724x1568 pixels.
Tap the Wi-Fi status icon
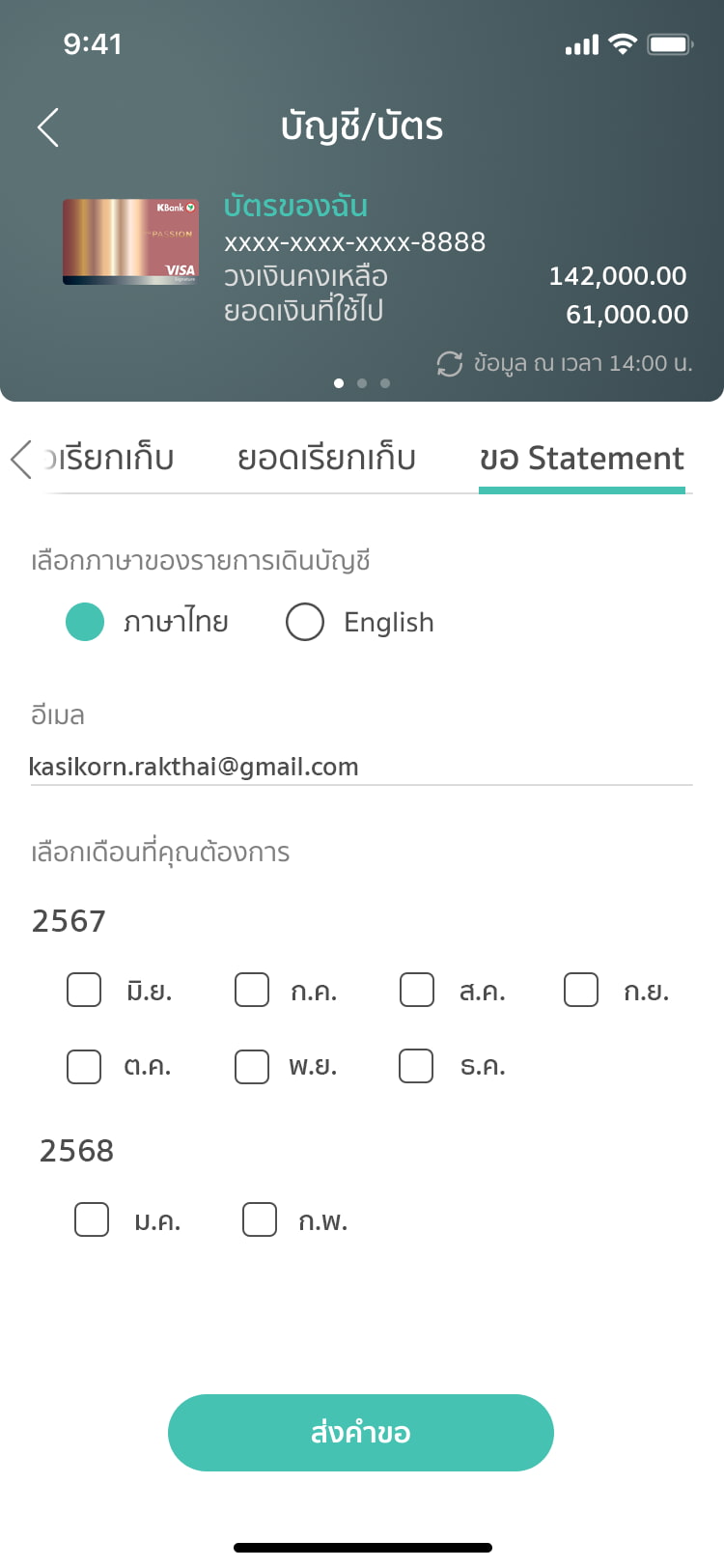click(x=624, y=44)
